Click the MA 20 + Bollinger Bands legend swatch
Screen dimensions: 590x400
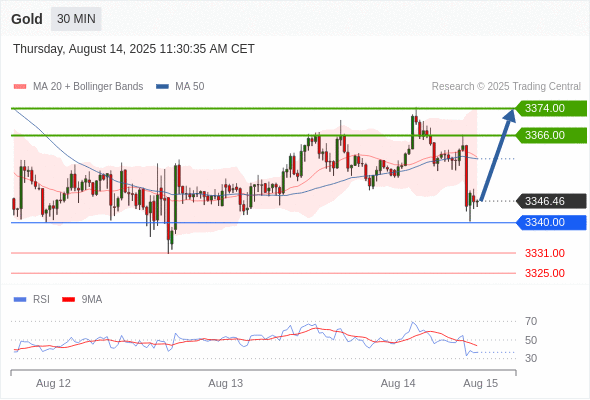pos(20,87)
